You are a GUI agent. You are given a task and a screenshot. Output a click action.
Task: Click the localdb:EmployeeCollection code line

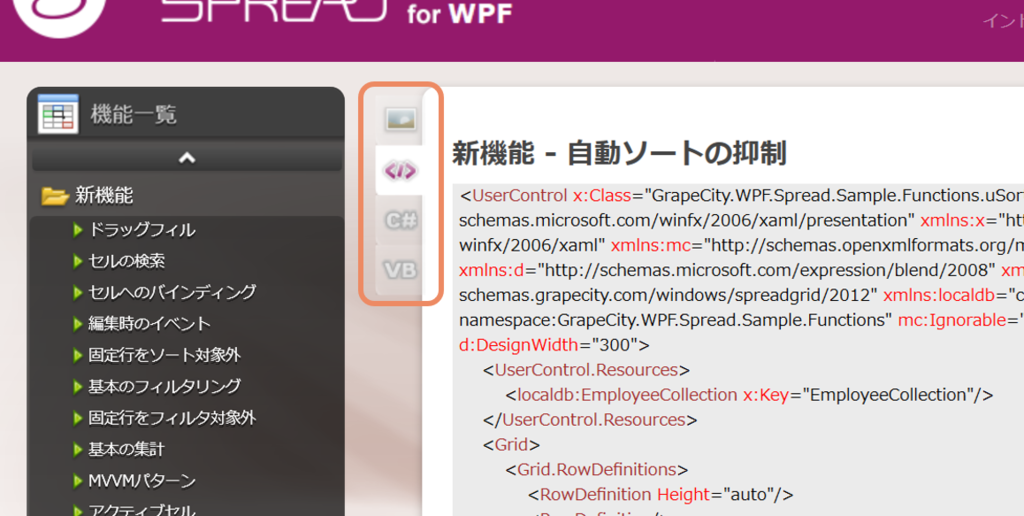(x=750, y=395)
